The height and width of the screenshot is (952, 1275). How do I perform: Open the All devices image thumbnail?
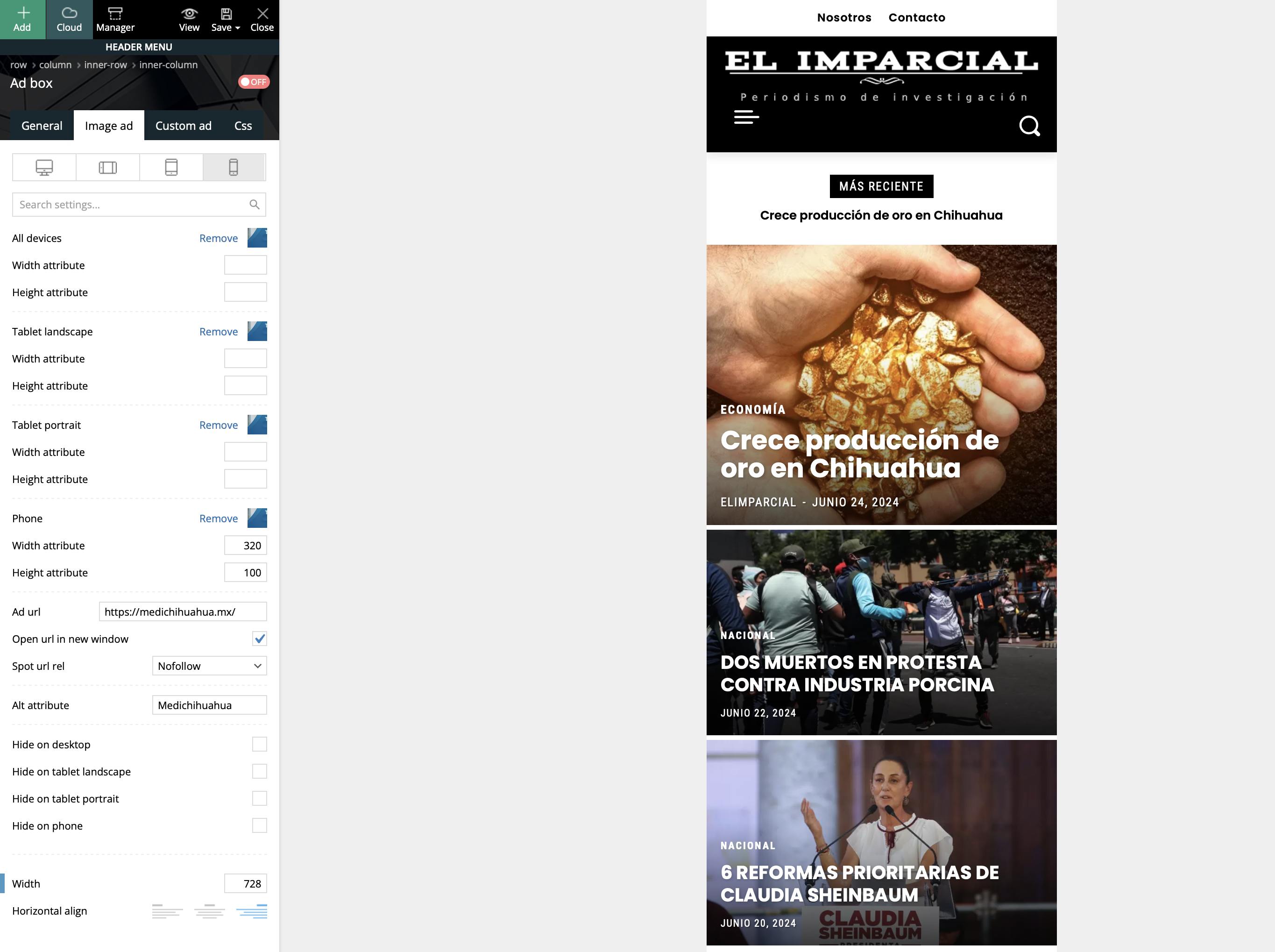click(257, 238)
